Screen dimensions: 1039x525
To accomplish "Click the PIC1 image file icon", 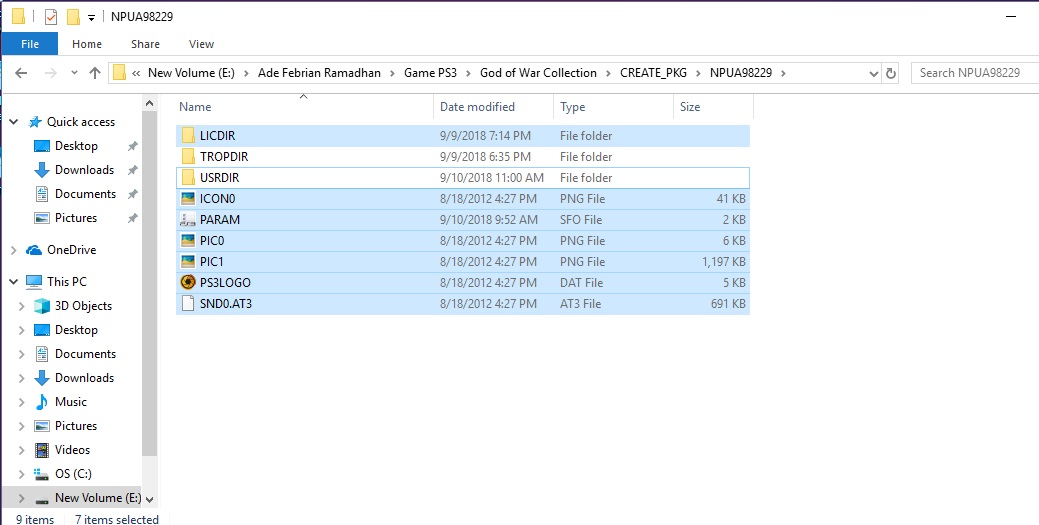I will [x=188, y=262].
